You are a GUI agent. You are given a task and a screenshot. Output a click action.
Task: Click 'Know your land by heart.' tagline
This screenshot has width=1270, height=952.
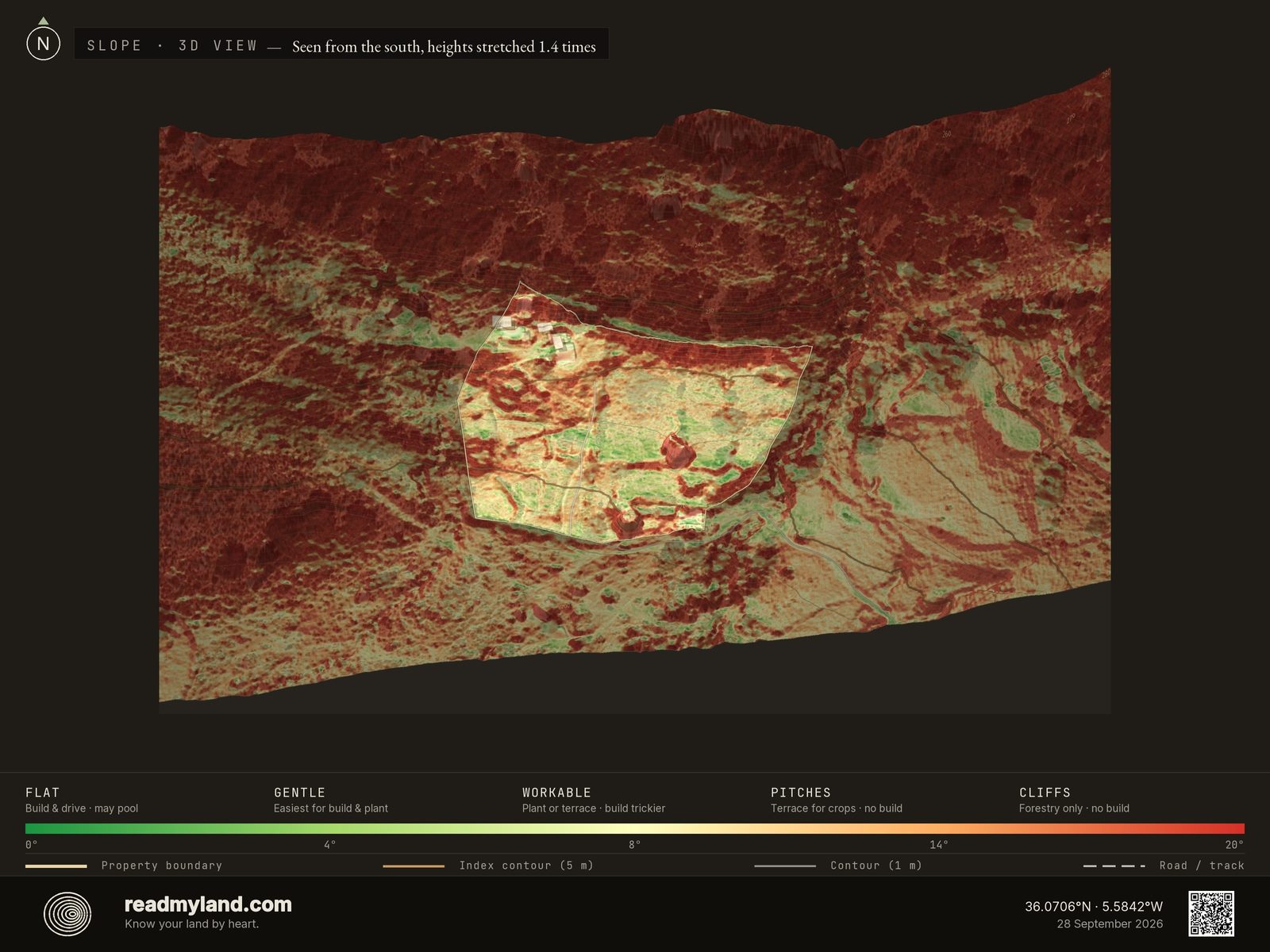click(x=191, y=924)
